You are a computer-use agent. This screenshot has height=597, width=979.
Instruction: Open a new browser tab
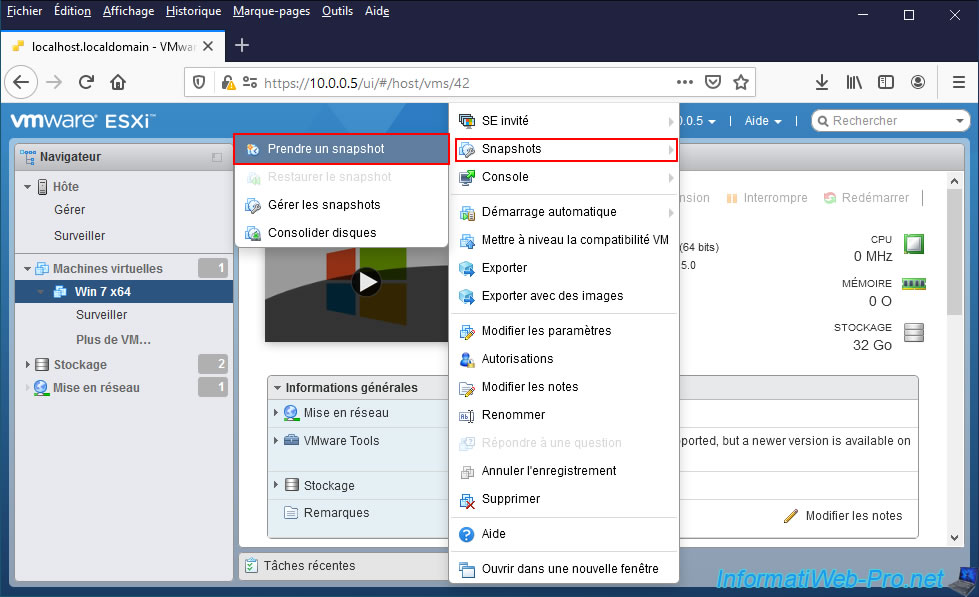(242, 45)
